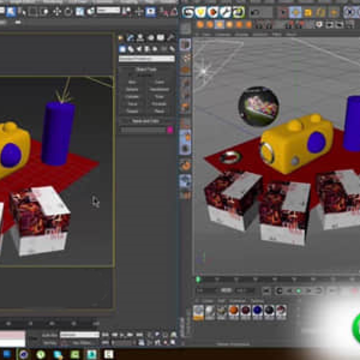360x360 pixels.
Task: Switch to the Modify command panel tab
Action: [130, 38]
